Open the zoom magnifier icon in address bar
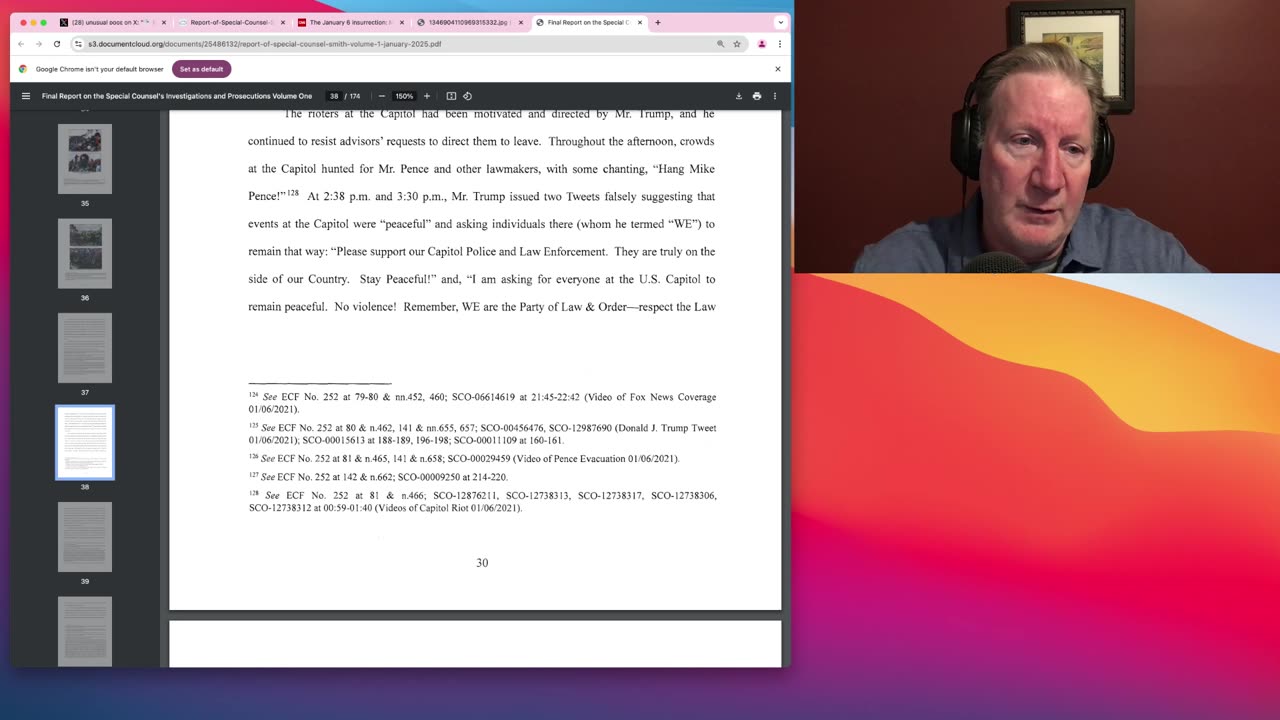The height and width of the screenshot is (720, 1280). (x=720, y=44)
